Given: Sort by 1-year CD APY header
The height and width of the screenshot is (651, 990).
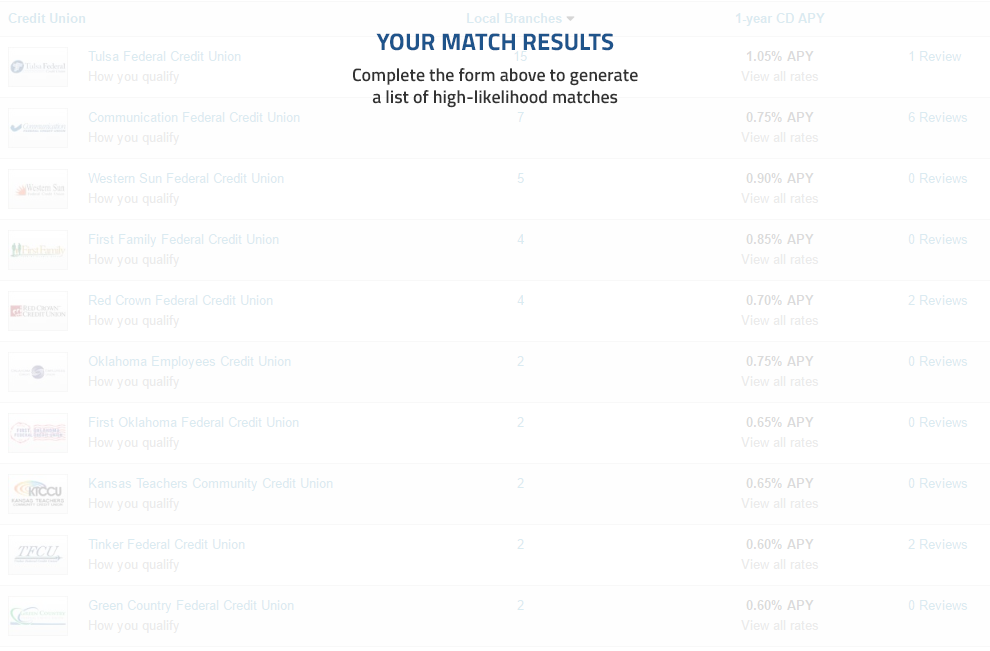Looking at the screenshot, I should (780, 18).
